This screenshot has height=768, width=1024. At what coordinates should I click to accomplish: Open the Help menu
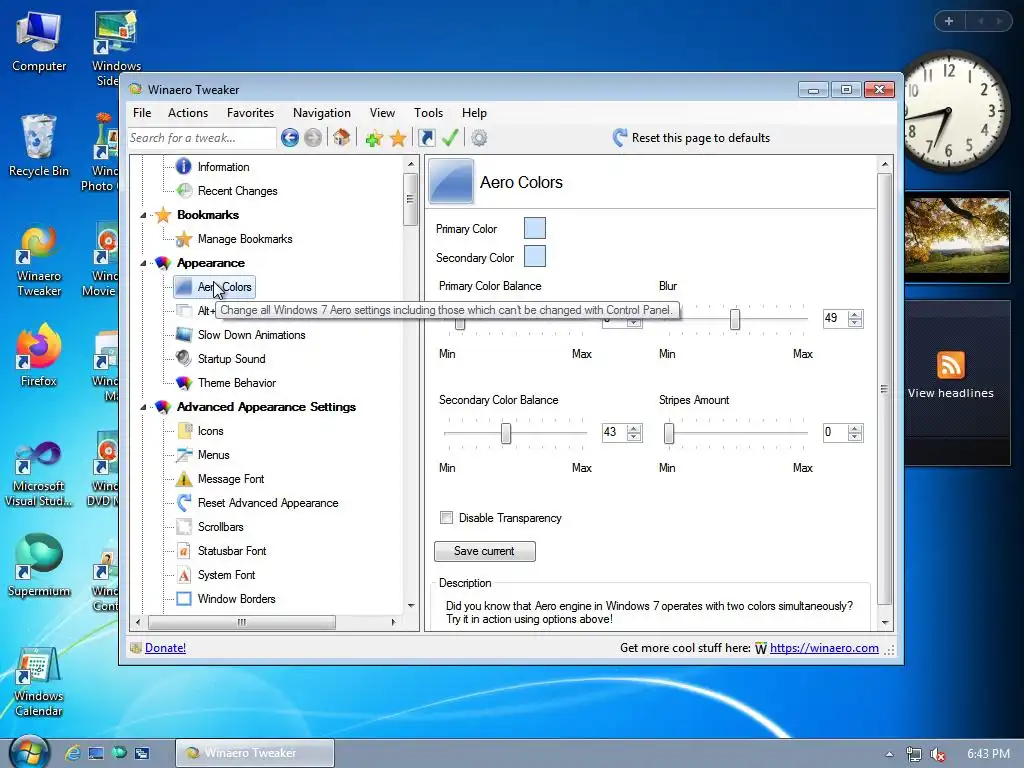click(474, 113)
